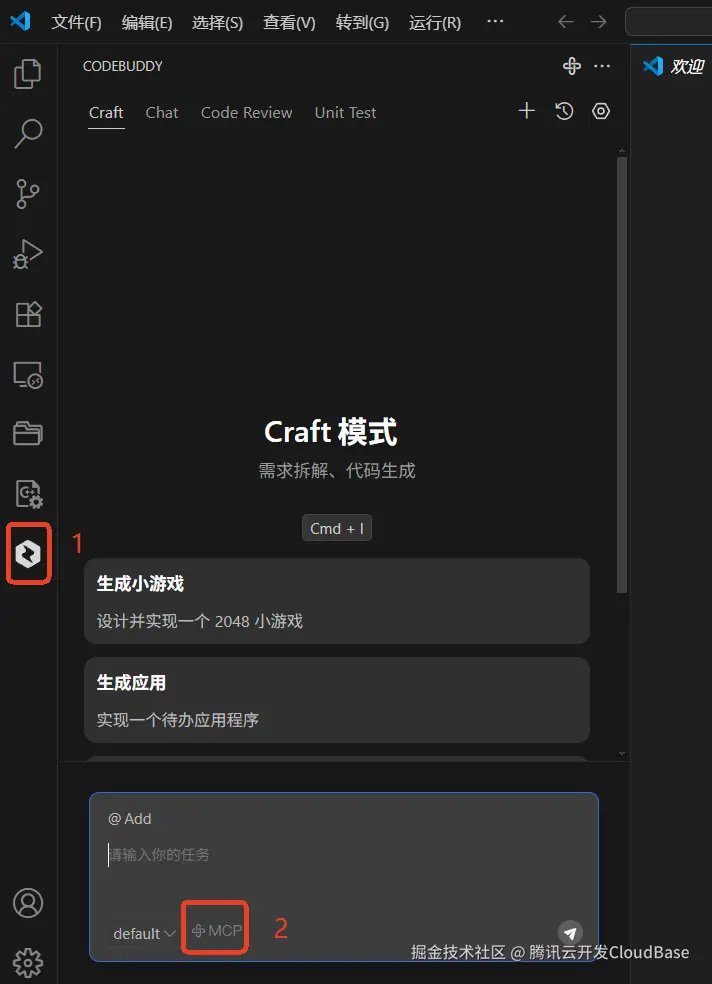Click the send message arrow button
Screen dimensions: 712x984
(x=570, y=933)
